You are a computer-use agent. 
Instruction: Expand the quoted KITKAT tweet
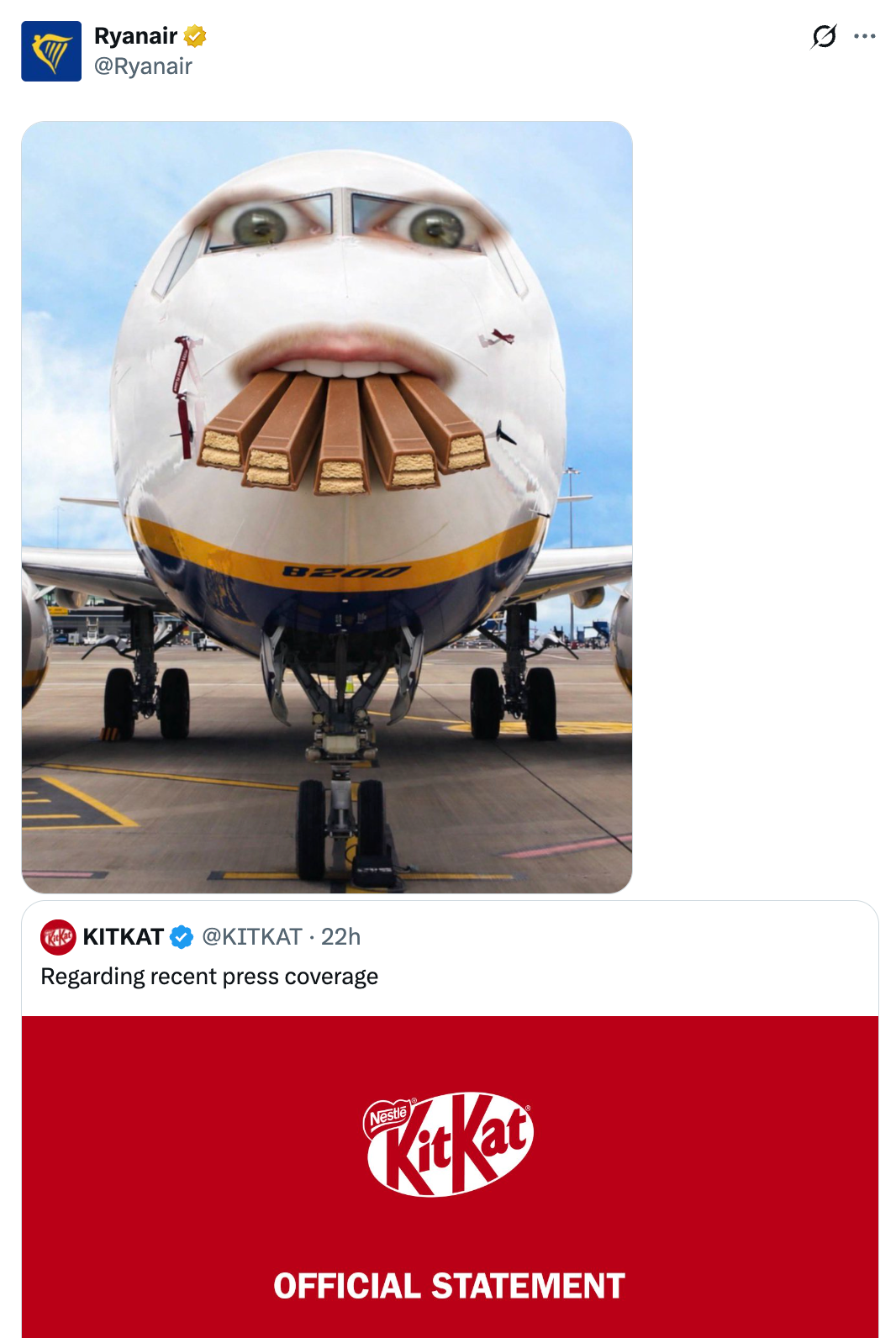click(x=448, y=975)
